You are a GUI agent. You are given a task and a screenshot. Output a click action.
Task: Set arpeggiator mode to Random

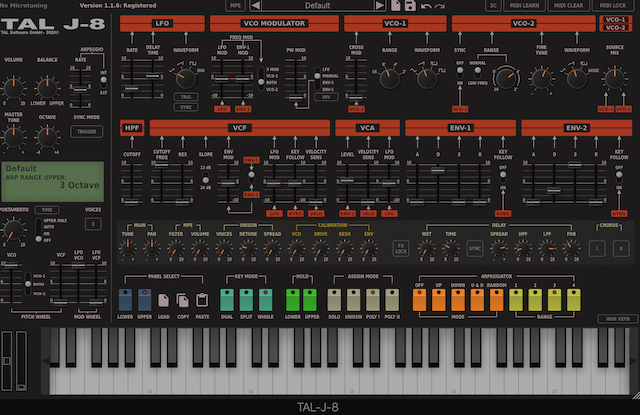tap(496, 300)
